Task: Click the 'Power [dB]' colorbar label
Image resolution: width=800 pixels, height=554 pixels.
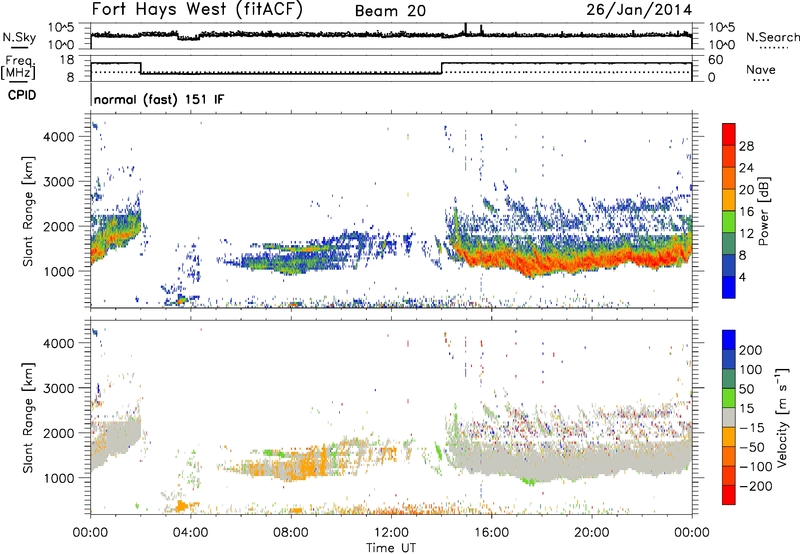Action: pos(764,211)
